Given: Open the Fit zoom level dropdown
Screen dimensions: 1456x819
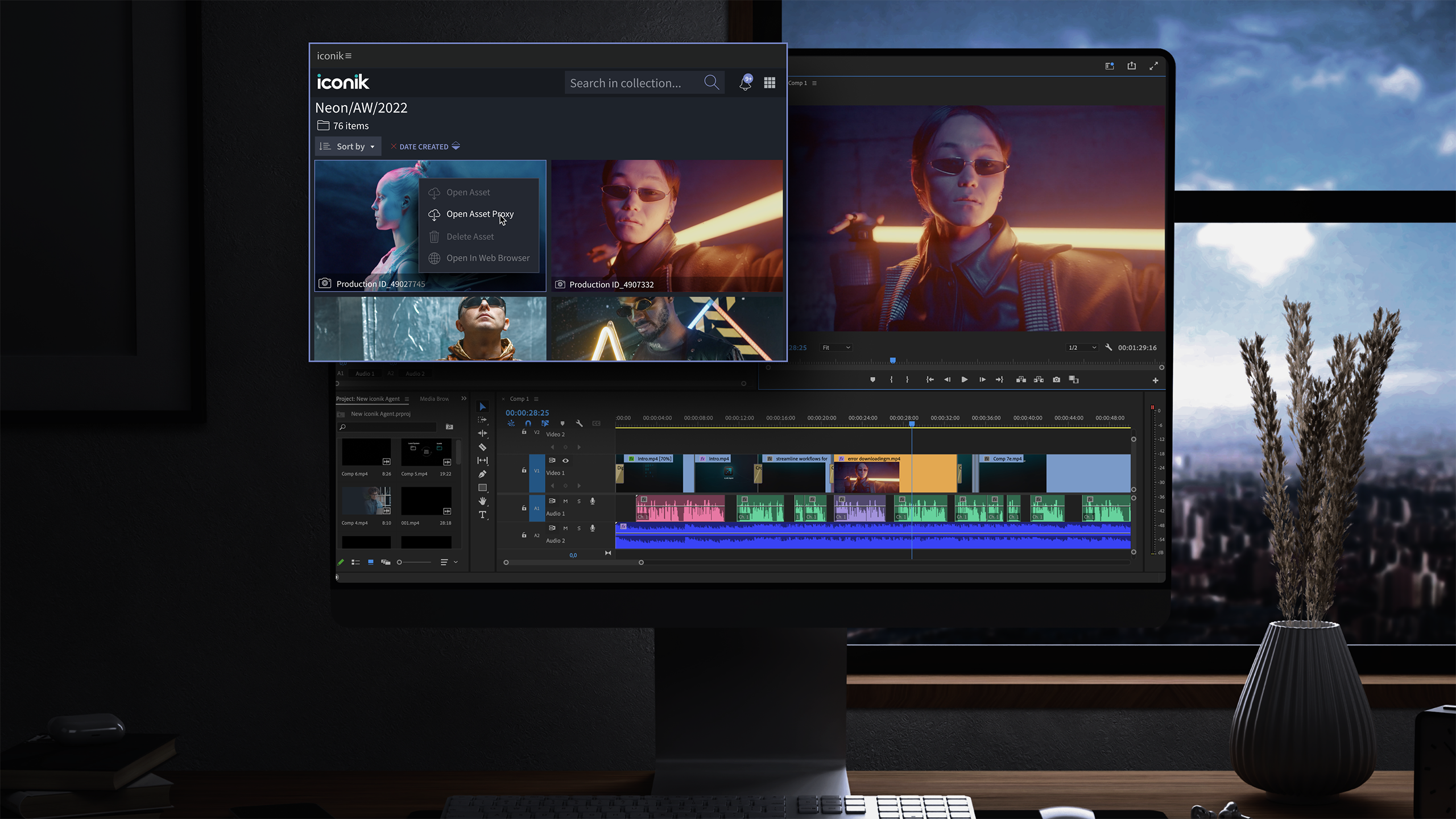Looking at the screenshot, I should [x=835, y=348].
